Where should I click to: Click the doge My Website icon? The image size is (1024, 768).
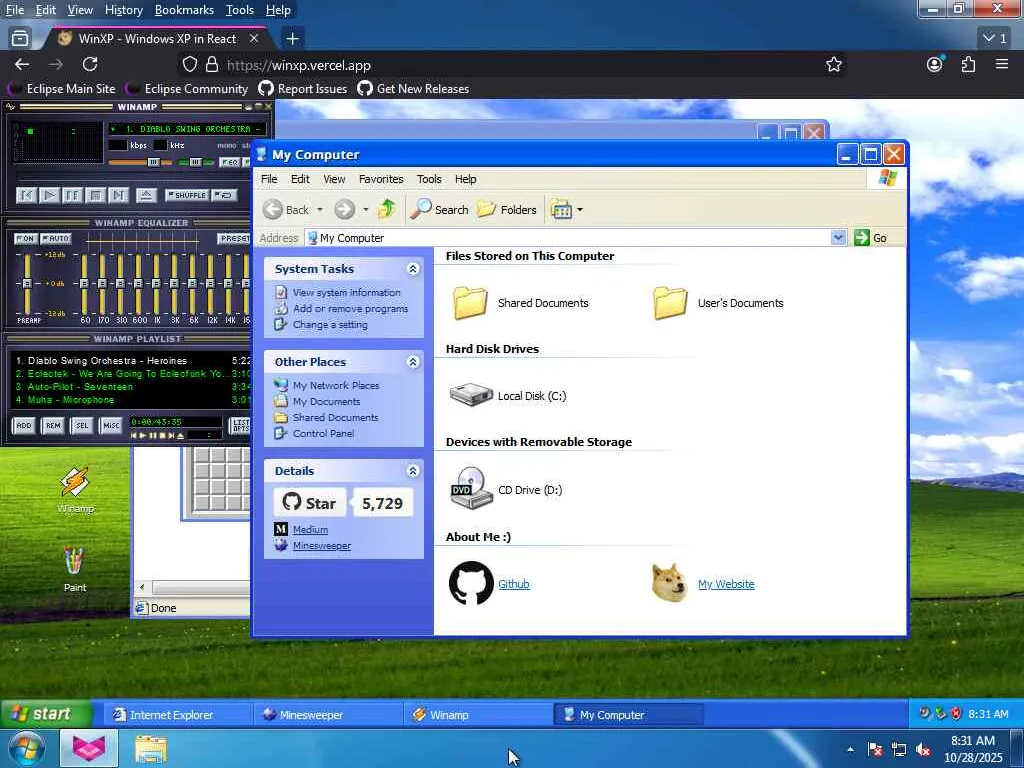point(670,583)
